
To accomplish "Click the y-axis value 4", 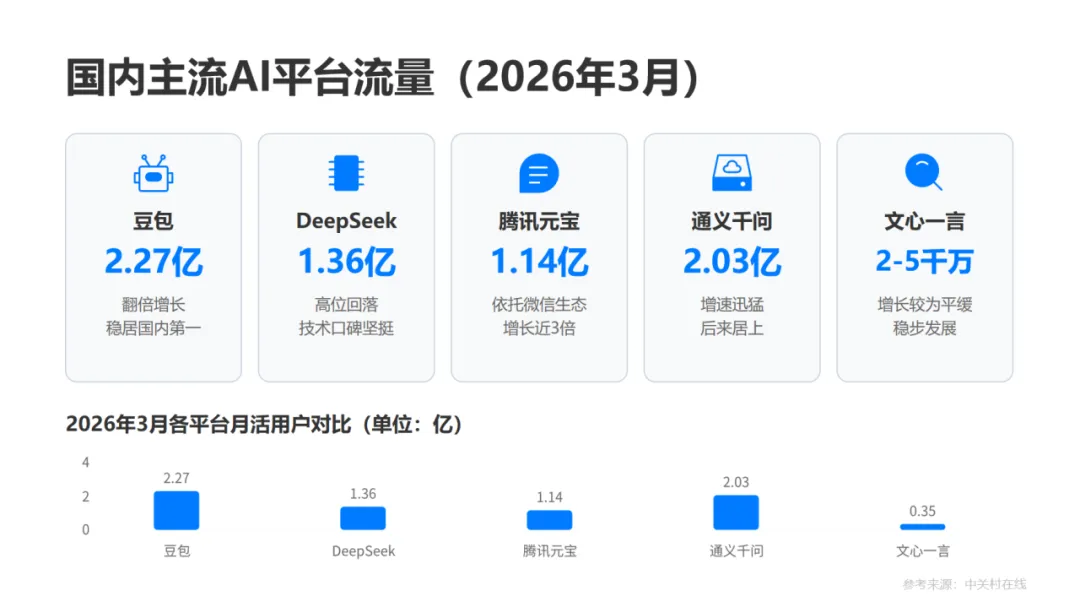I will [85, 462].
